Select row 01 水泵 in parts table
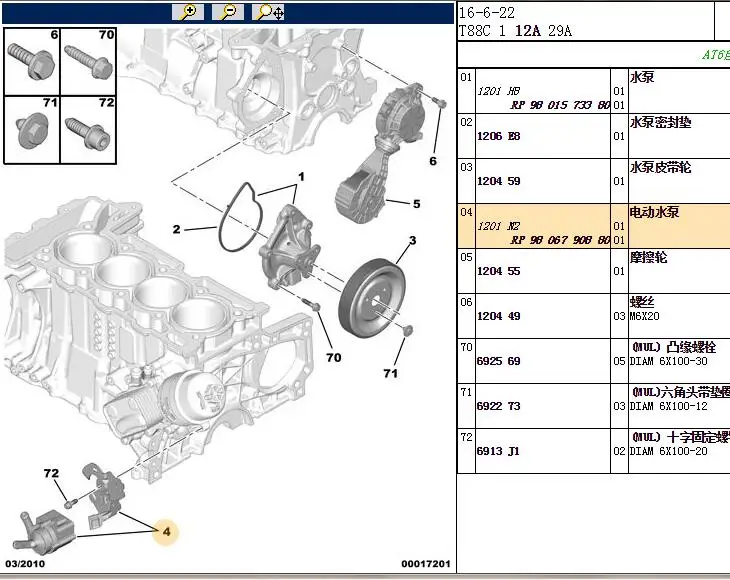The height and width of the screenshot is (580, 730). (x=594, y=91)
